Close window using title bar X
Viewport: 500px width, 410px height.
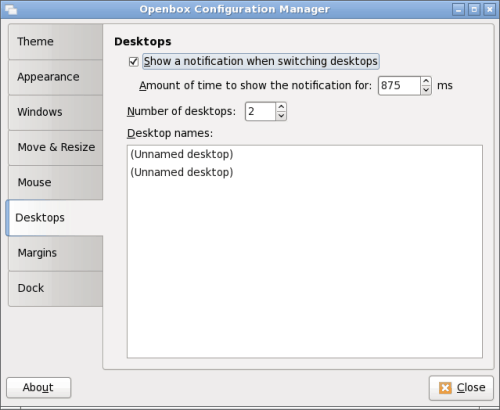tap(489, 10)
